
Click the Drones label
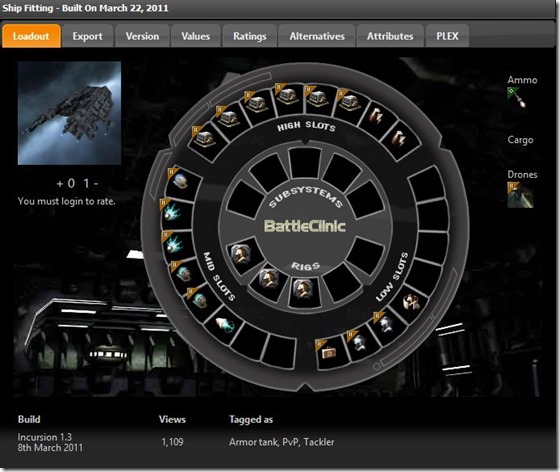[x=522, y=174]
